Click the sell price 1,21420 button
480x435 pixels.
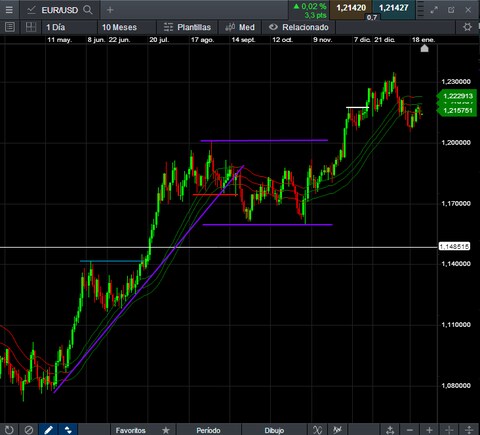[x=351, y=9]
